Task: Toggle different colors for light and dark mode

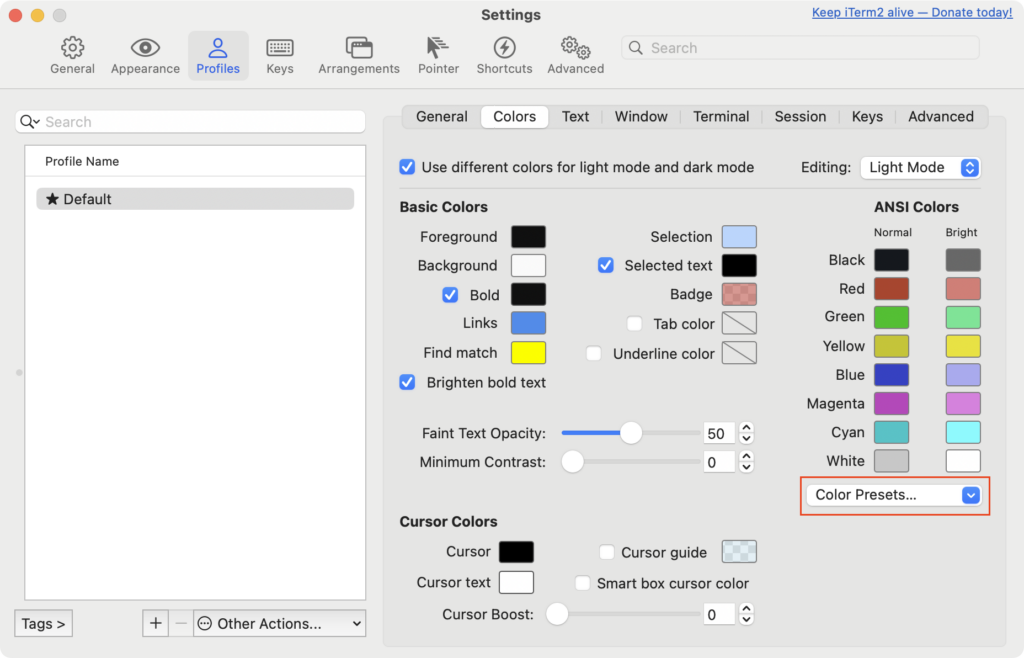Action: point(407,167)
